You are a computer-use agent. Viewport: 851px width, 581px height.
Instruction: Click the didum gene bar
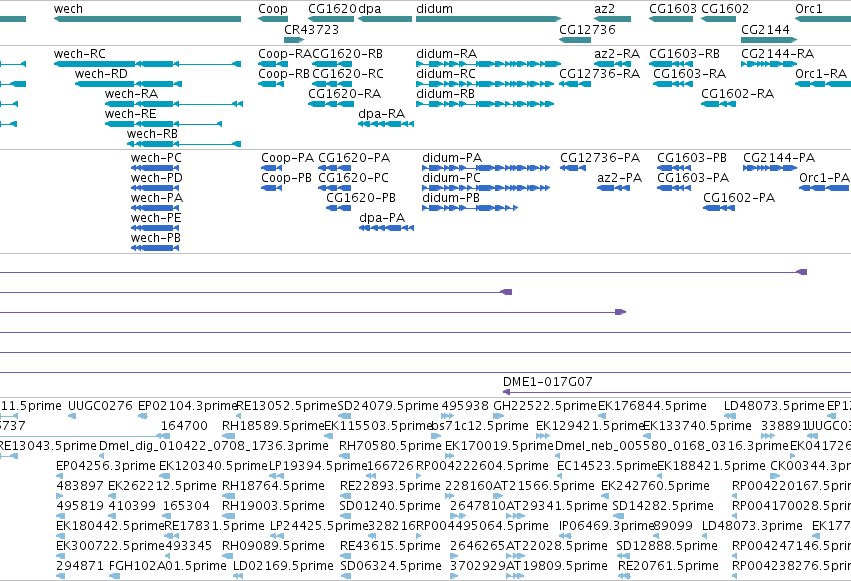click(488, 19)
